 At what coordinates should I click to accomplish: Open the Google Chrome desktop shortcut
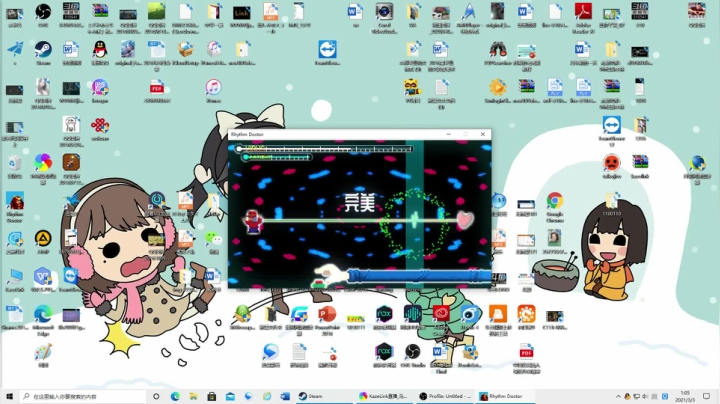pyautogui.click(x=555, y=201)
